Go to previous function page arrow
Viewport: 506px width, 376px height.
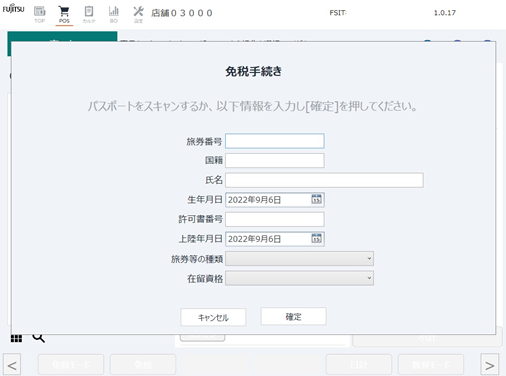click(12, 365)
